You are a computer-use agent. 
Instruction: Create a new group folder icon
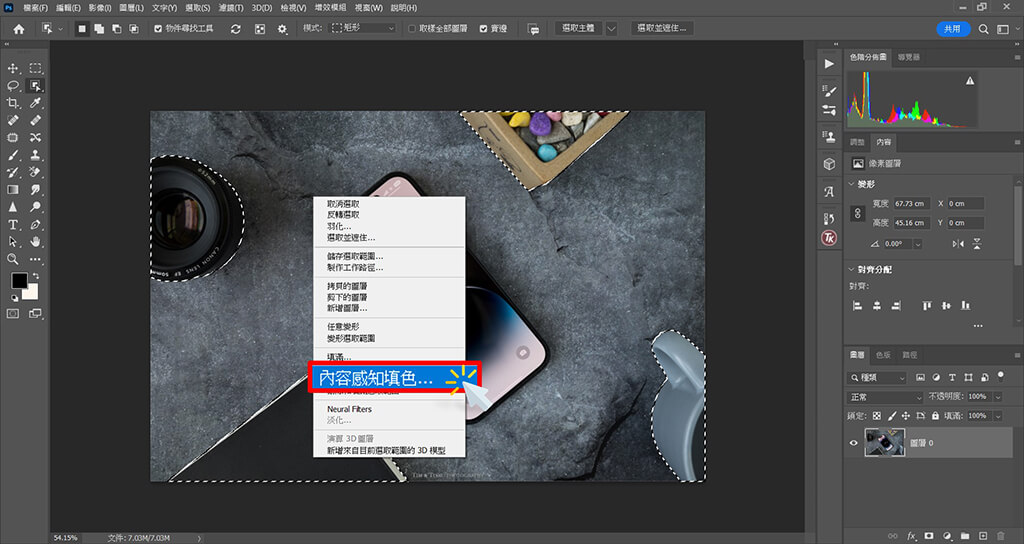965,536
